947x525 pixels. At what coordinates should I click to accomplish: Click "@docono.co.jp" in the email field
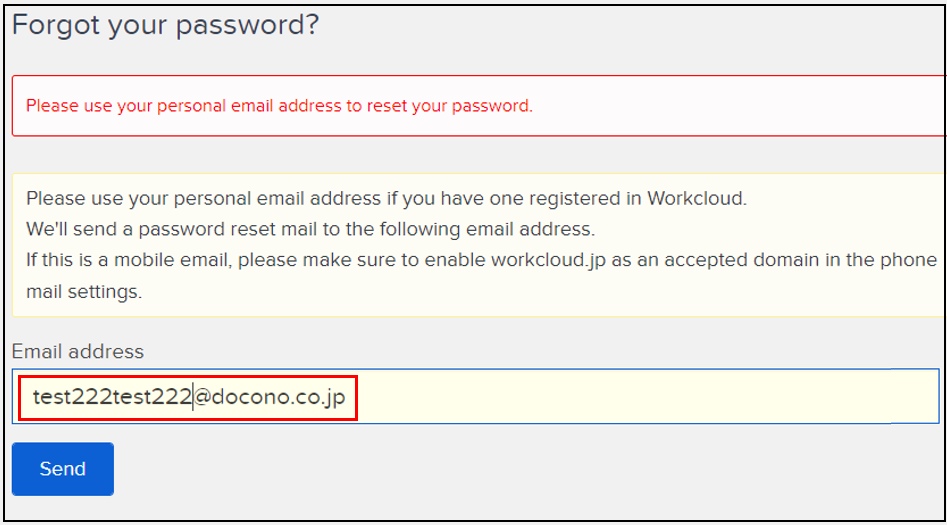269,397
